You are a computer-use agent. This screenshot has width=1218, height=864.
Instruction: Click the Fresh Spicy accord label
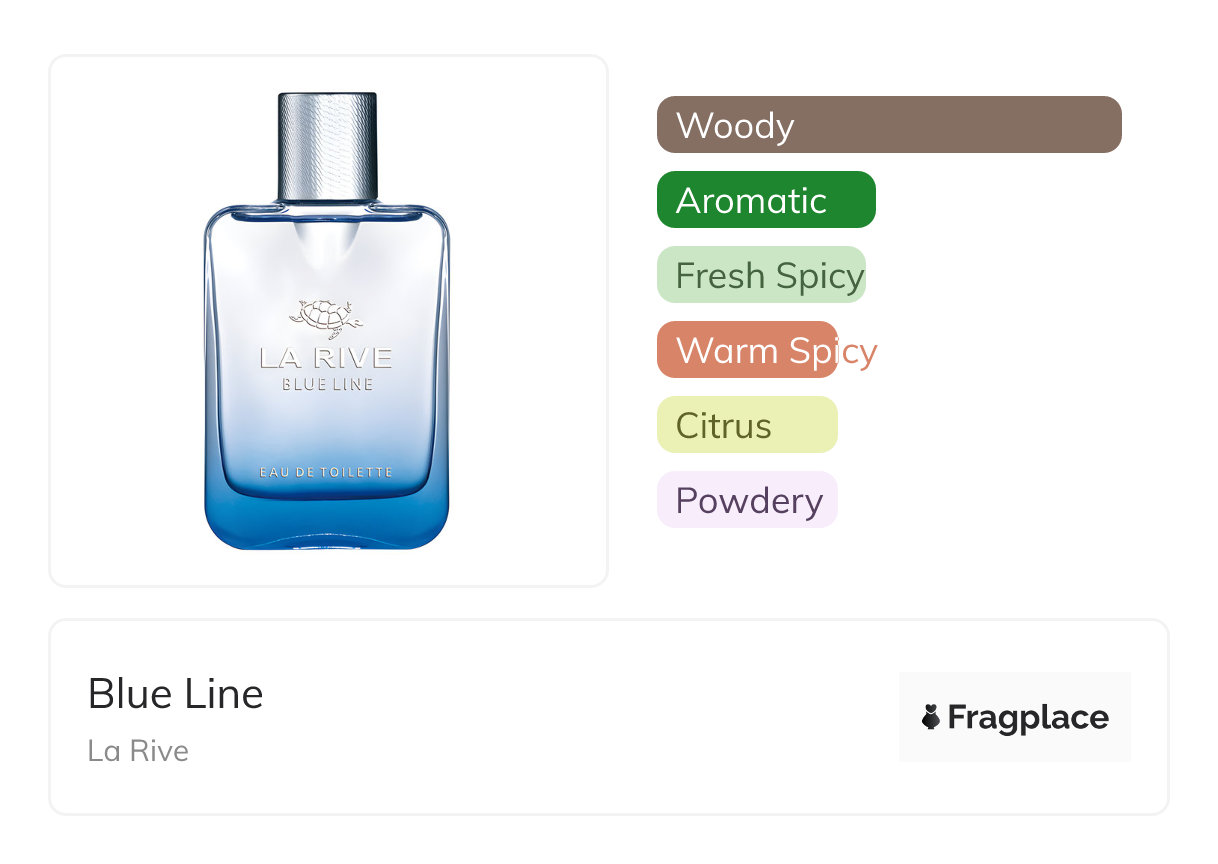(x=768, y=275)
